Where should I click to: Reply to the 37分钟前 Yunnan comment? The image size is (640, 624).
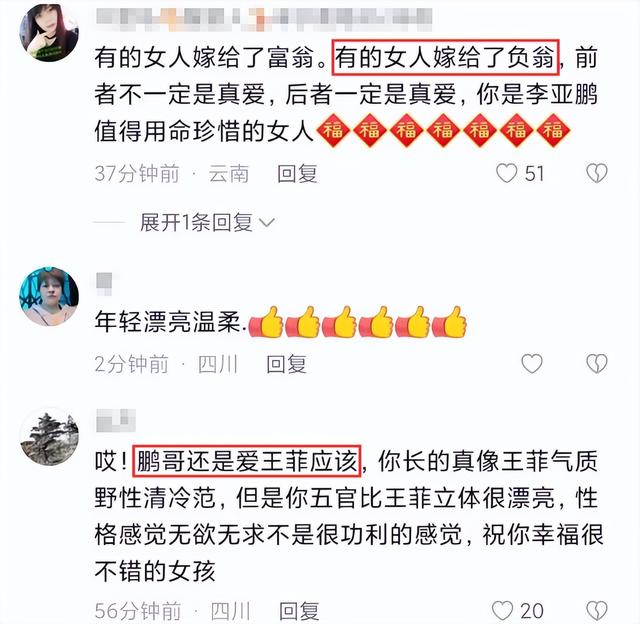(298, 174)
